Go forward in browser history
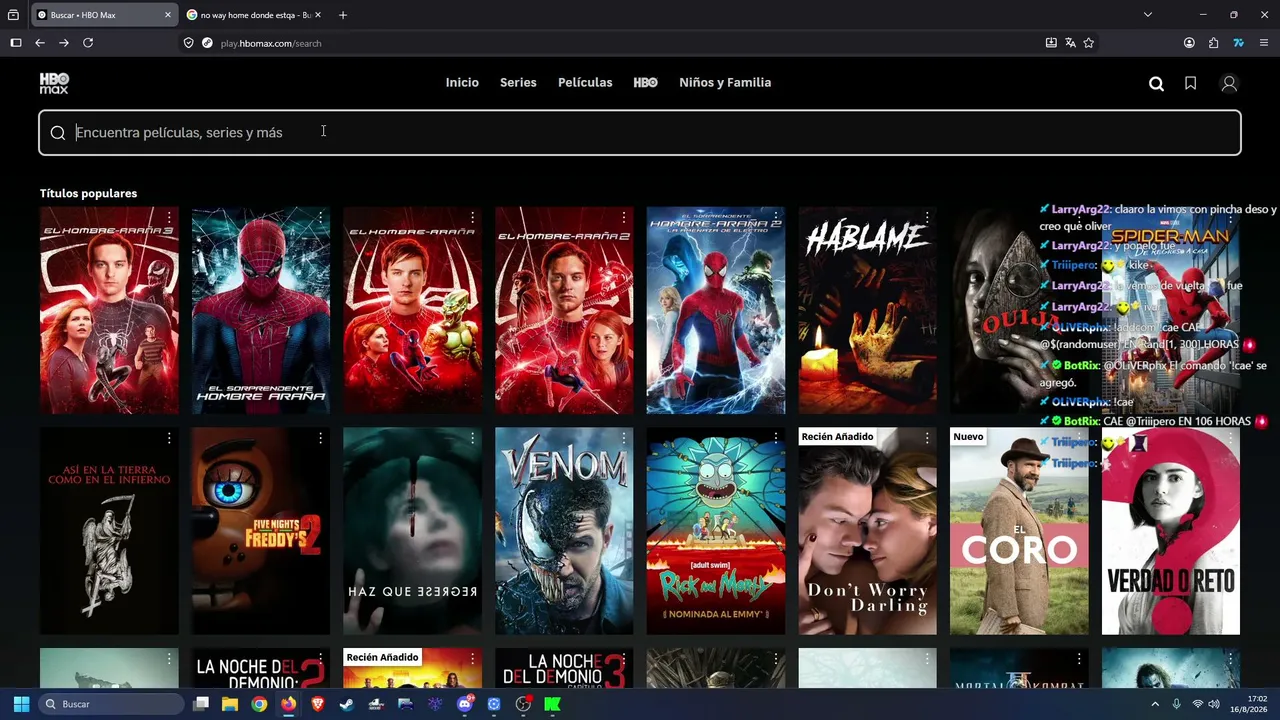Image resolution: width=1280 pixels, height=720 pixels. [x=64, y=43]
